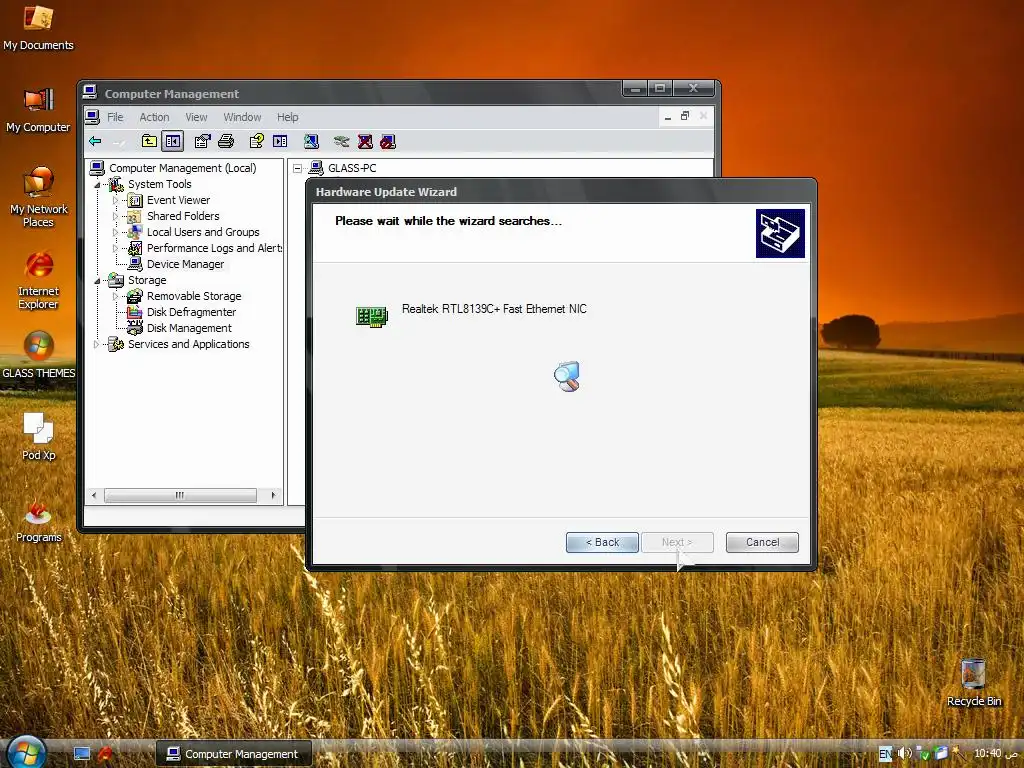Click the Start orb button
Screen dimensions: 1024x768
25,752
